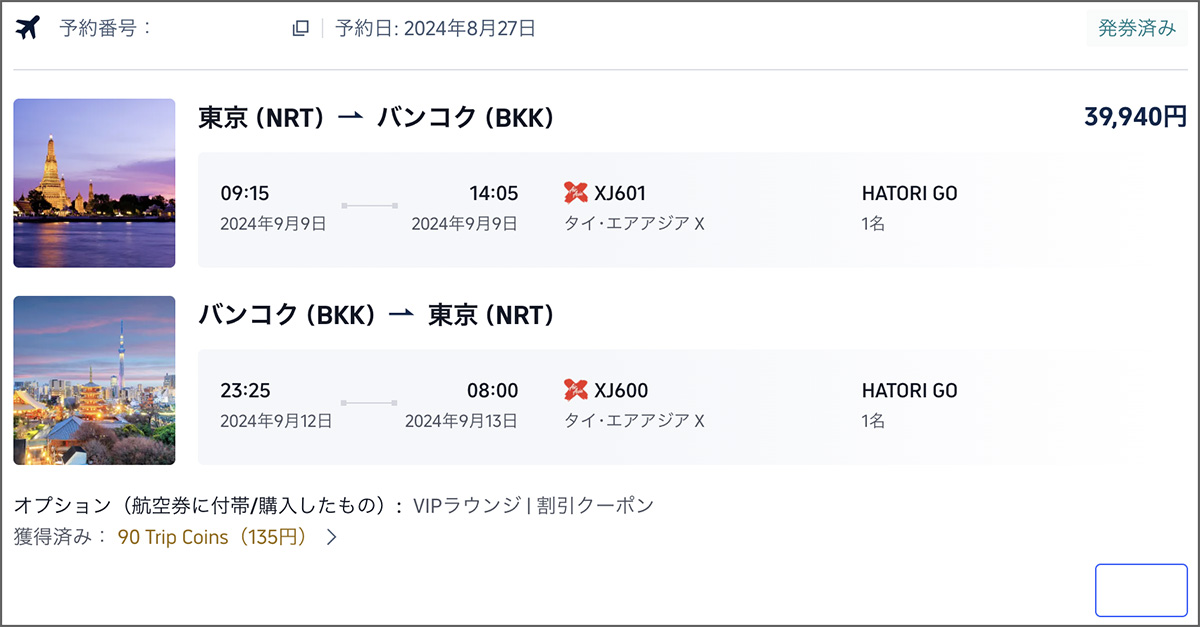The height and width of the screenshot is (627, 1200).
Task: Click the バンコク (BKK) → 東京 (NRT) route title
Action: tap(376, 315)
